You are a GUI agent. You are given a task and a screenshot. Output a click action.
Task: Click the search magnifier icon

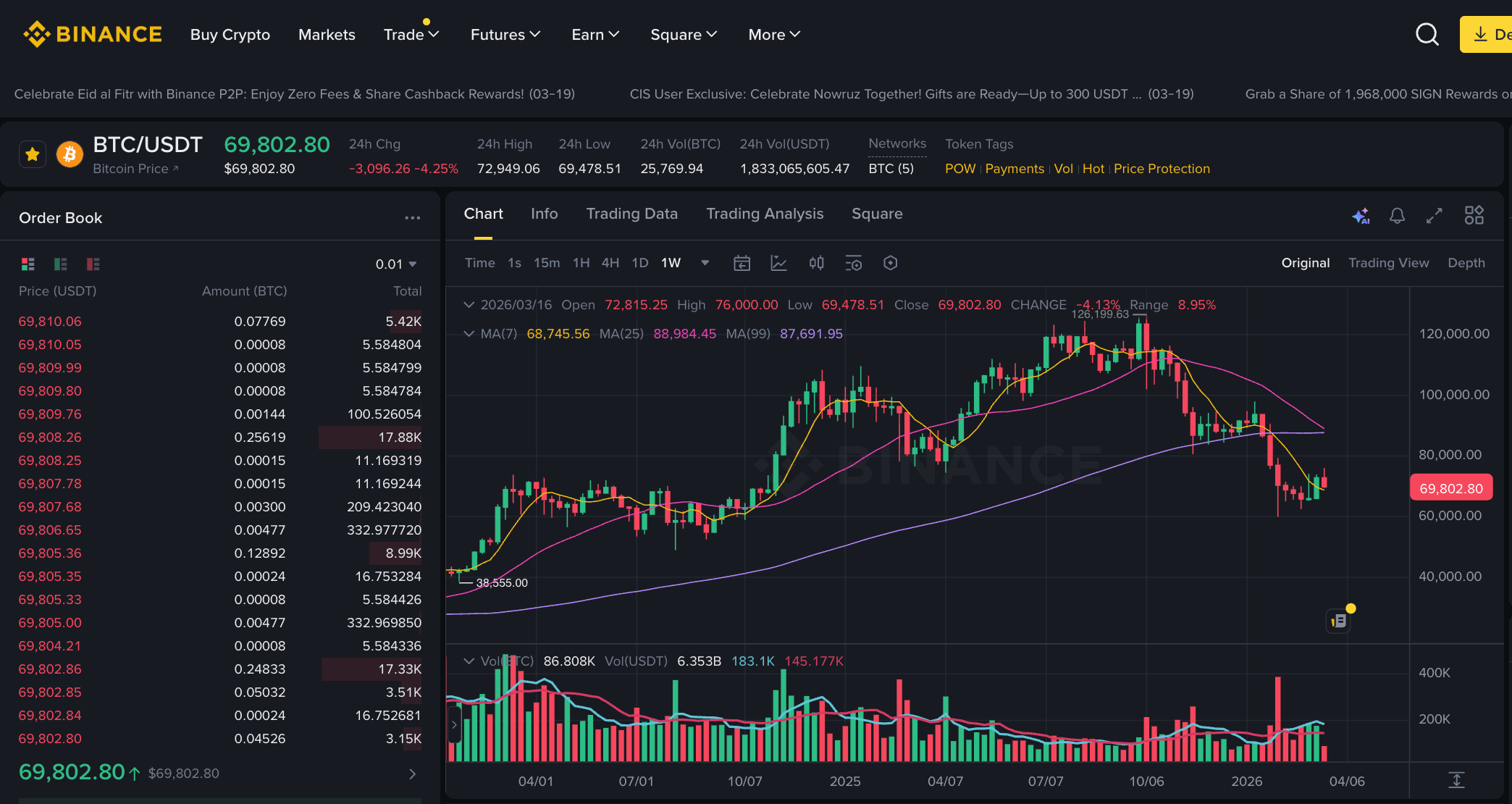click(1427, 34)
